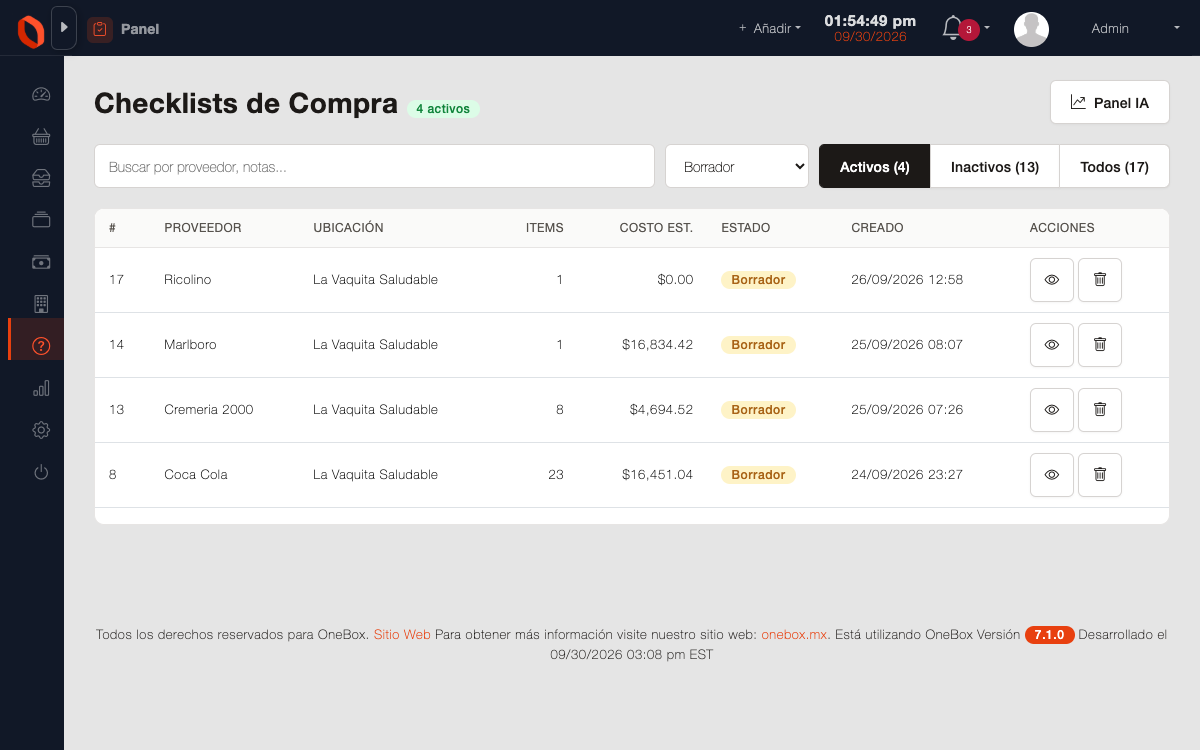Click the $16,834.42 cost value
This screenshot has width=1200, height=750.
[x=657, y=345]
